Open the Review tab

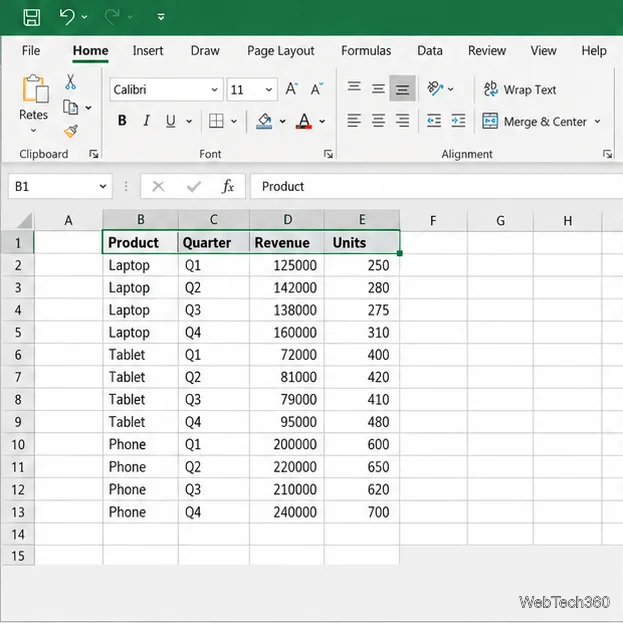click(x=487, y=50)
